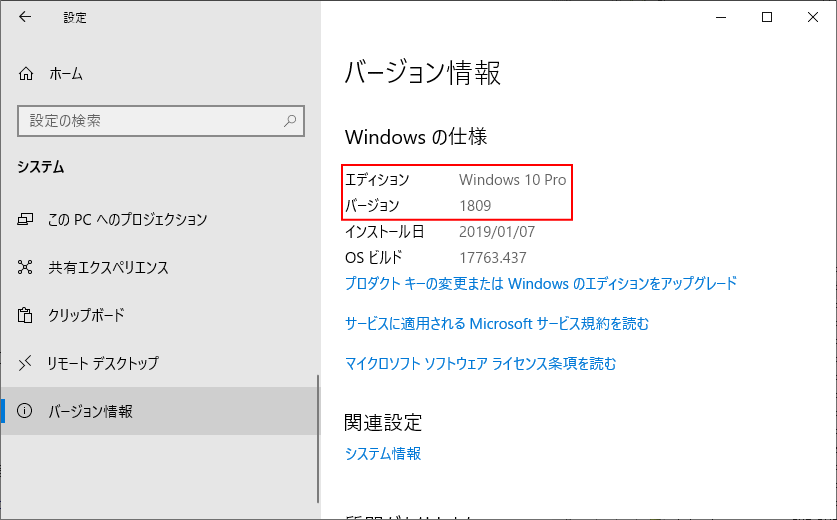Focus the 設定の検索 search box
837x520 pixels.
tap(161, 121)
